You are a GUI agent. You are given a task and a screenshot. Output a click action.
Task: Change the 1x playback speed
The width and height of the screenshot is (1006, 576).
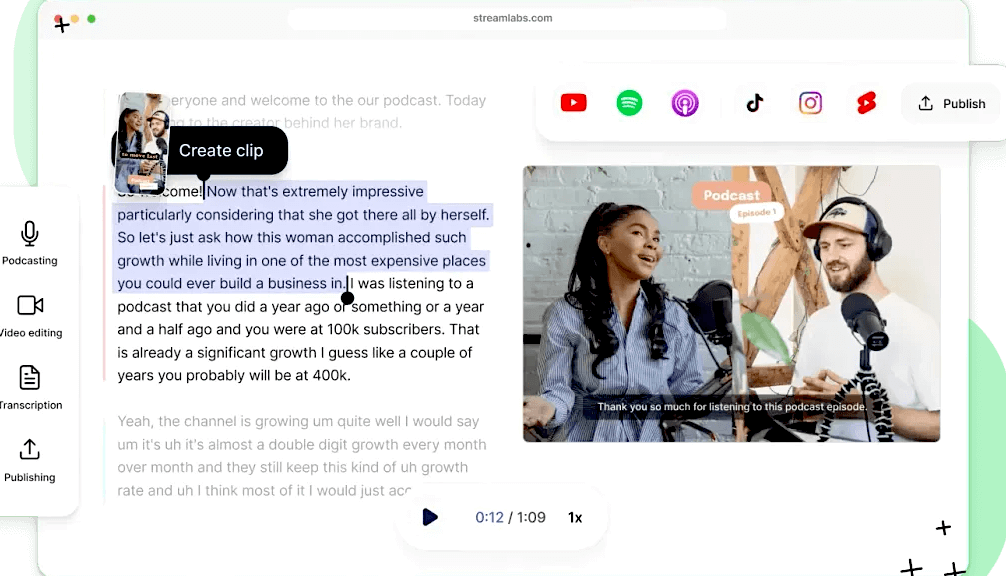[575, 517]
